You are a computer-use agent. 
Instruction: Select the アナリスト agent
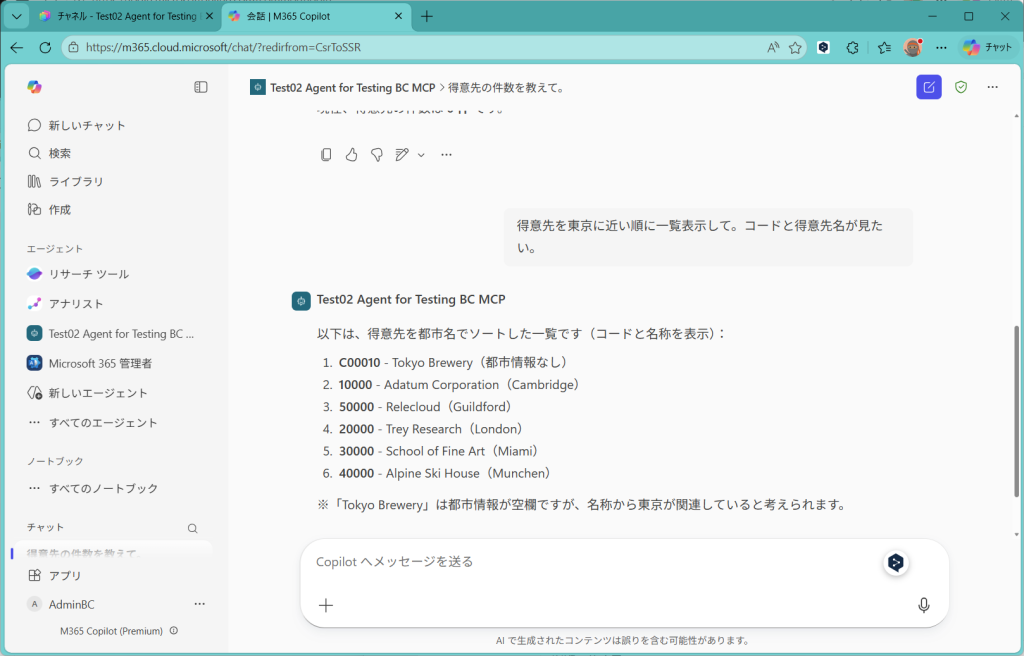(x=76, y=304)
